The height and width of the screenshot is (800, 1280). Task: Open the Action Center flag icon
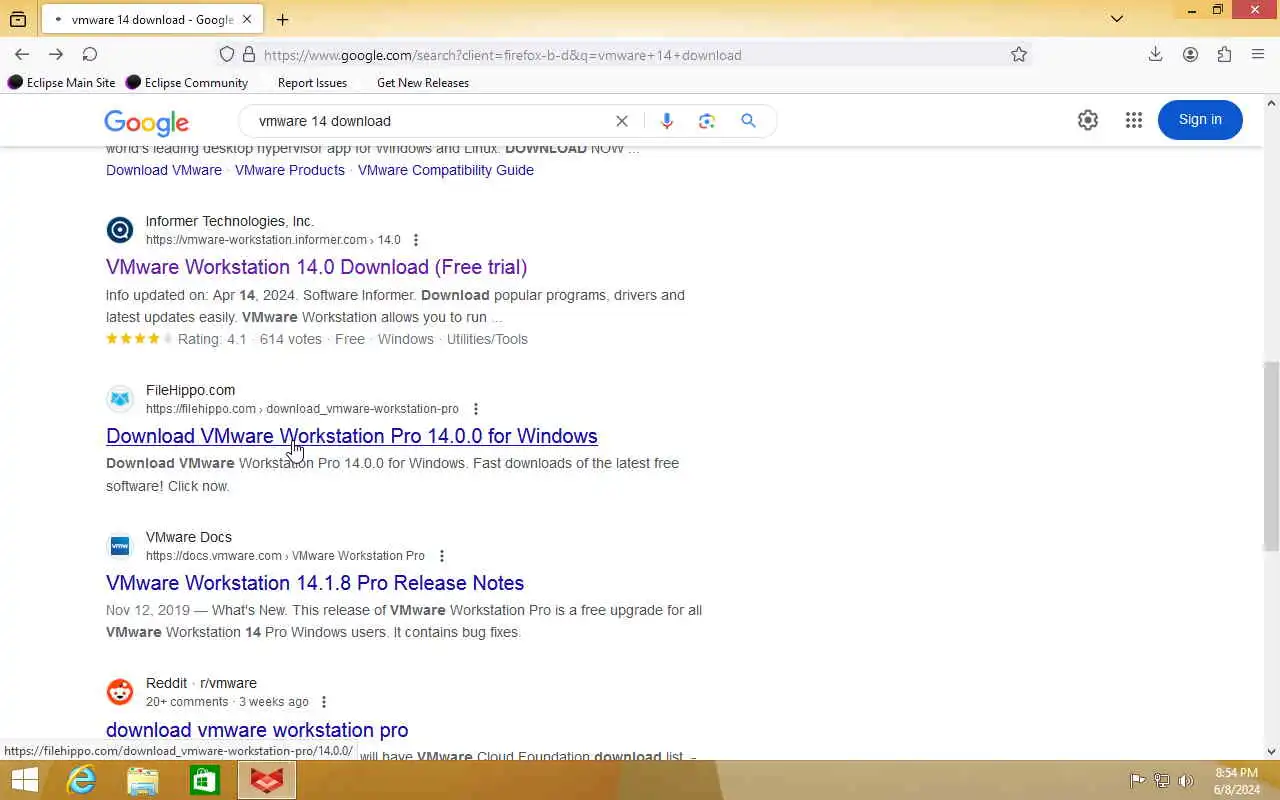[x=1137, y=781]
